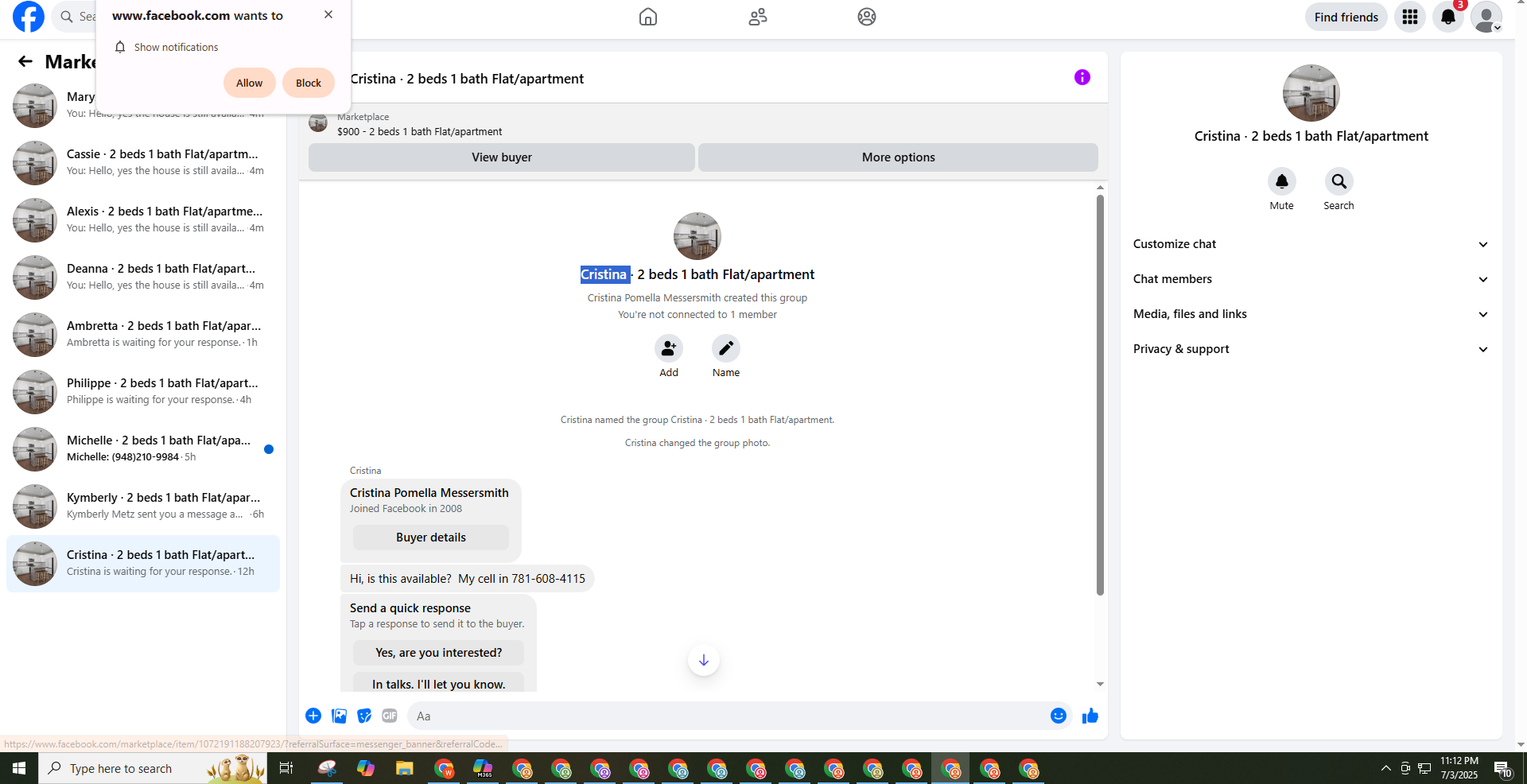Go back using the Marketplace back arrow
The width and height of the screenshot is (1527, 784).
click(25, 61)
